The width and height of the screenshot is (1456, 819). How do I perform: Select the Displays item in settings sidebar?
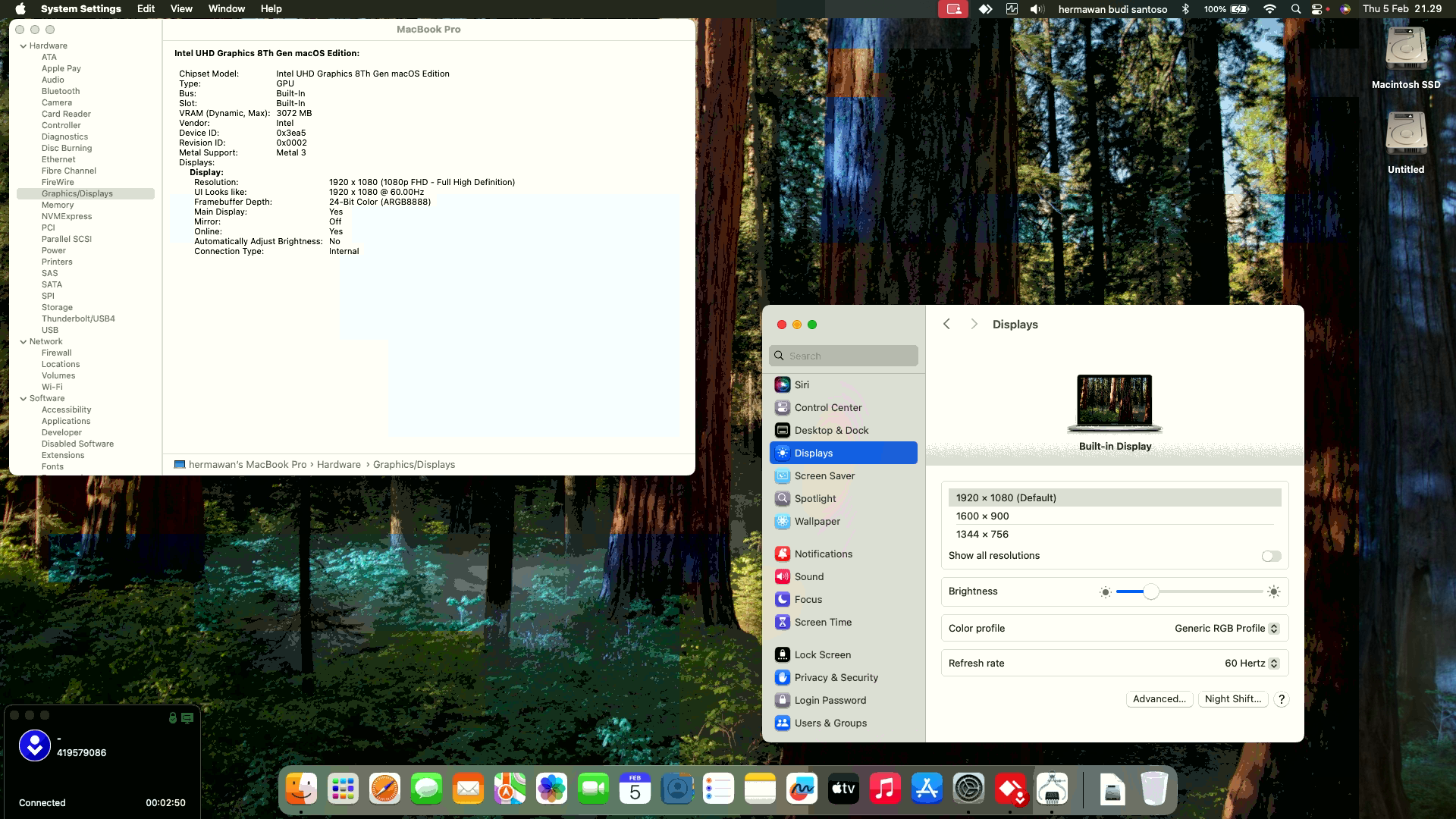(843, 453)
